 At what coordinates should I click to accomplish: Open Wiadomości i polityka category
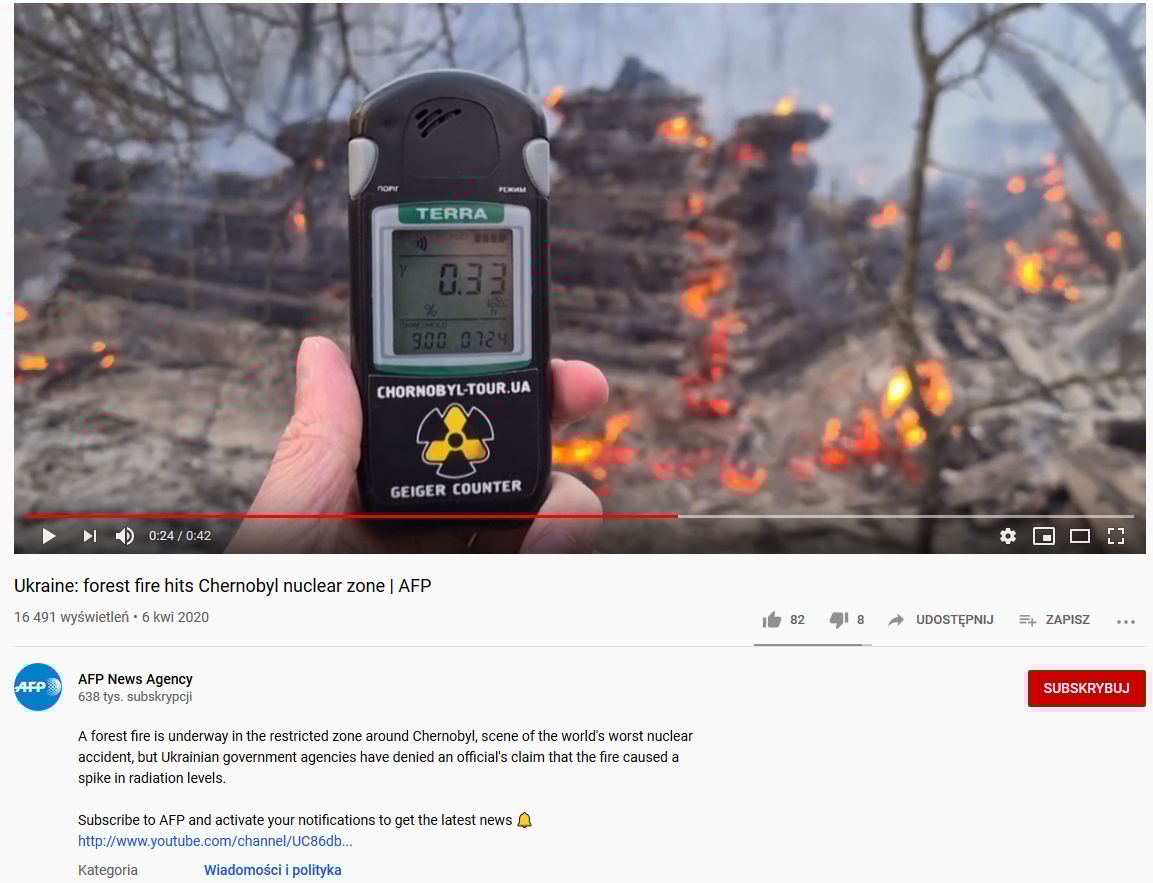[x=273, y=870]
